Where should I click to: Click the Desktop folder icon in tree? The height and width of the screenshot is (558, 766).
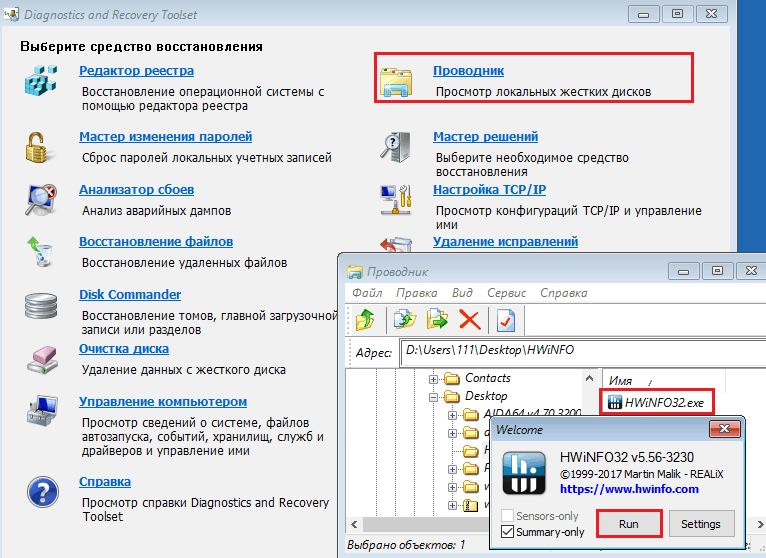click(x=452, y=396)
